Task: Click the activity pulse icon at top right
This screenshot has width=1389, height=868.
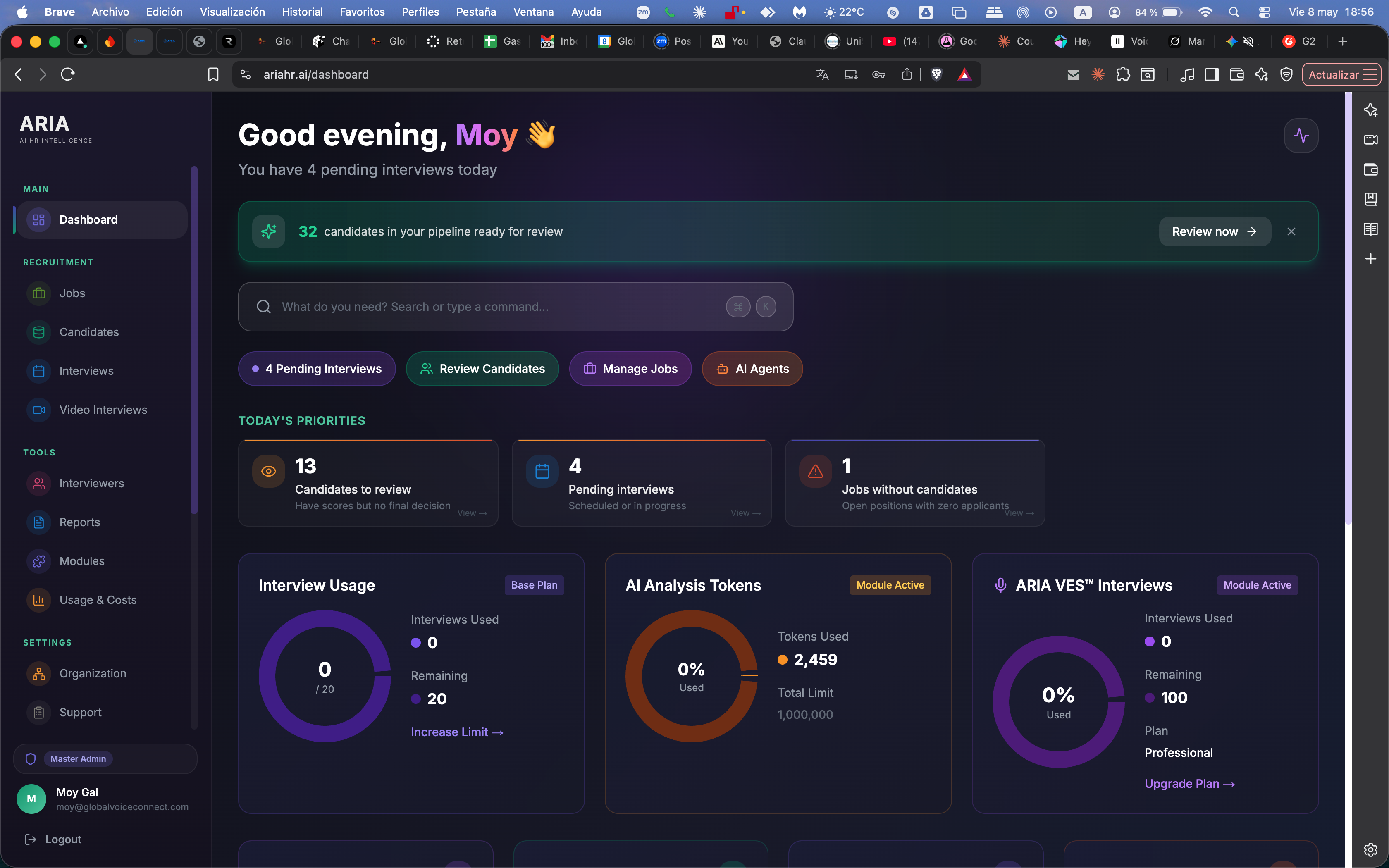Action: [1301, 136]
